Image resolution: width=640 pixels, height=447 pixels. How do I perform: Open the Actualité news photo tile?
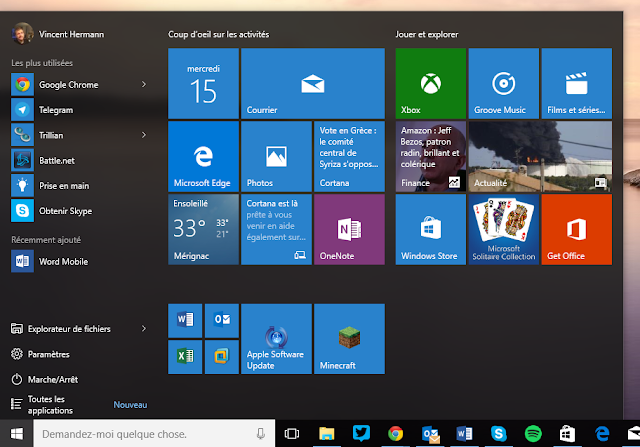click(540, 156)
